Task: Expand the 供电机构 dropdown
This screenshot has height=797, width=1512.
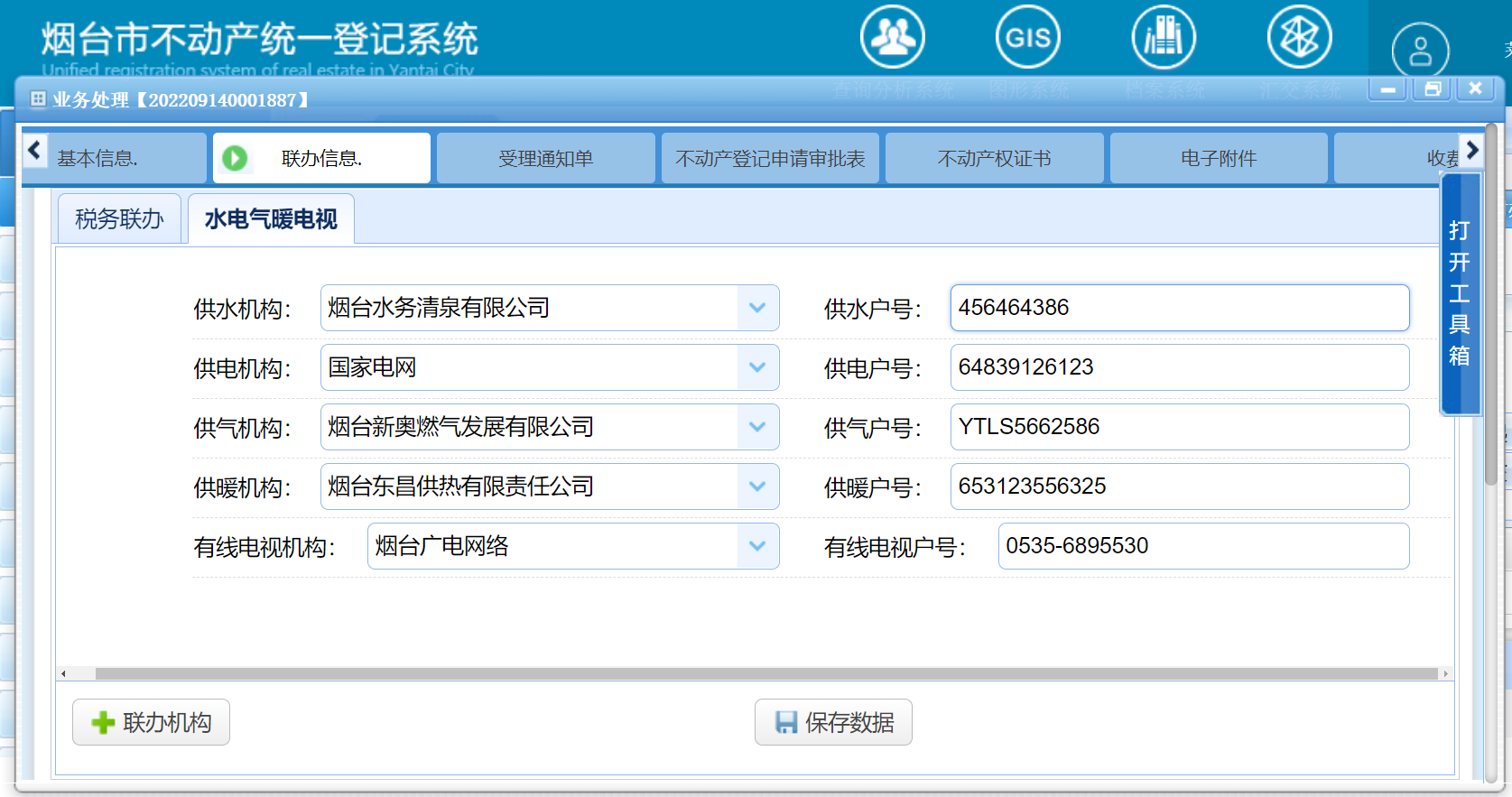Action: 757,367
